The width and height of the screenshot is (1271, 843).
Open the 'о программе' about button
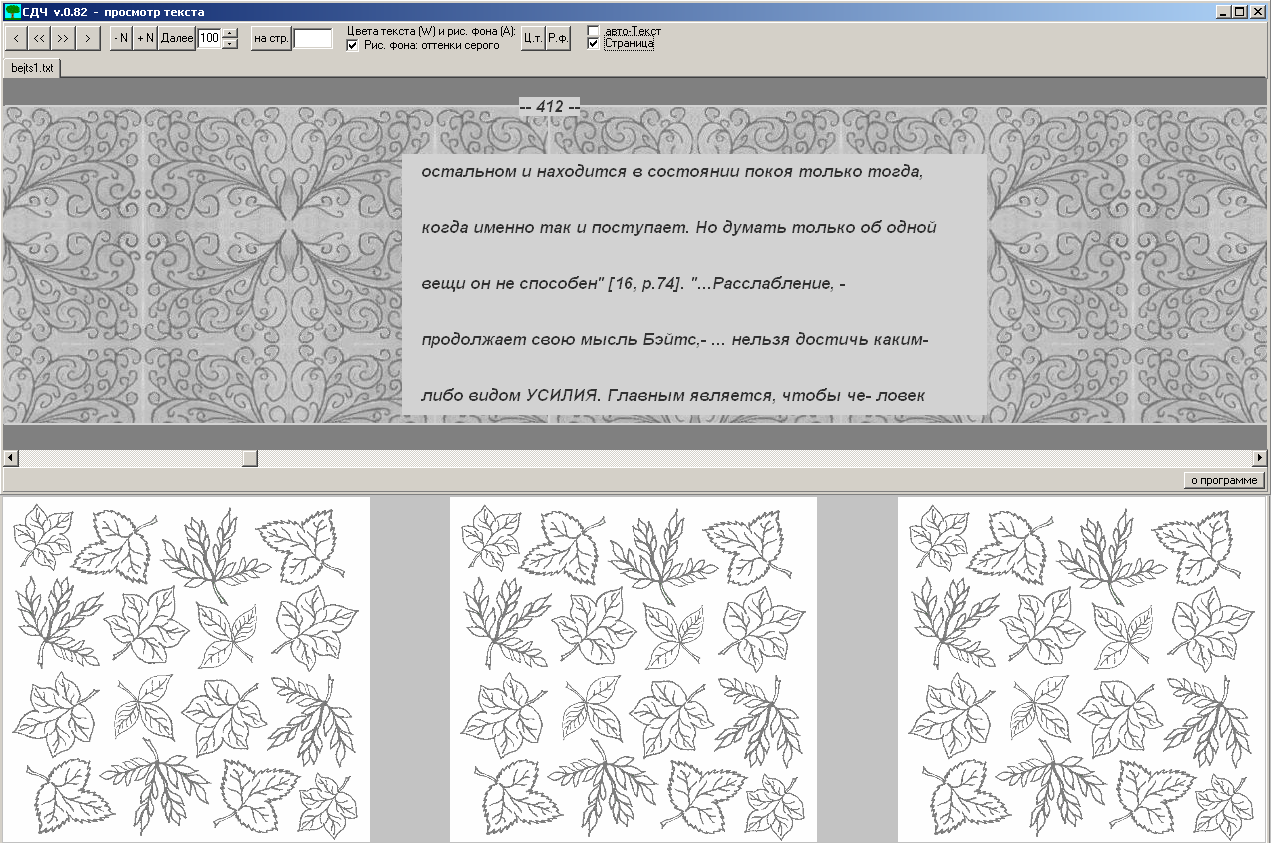click(x=1224, y=480)
